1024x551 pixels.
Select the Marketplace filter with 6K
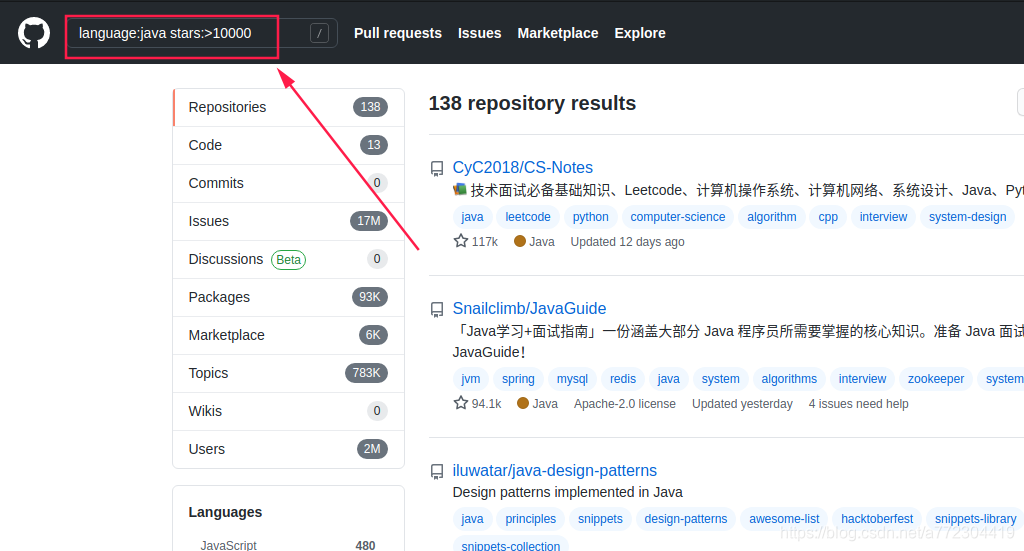289,335
